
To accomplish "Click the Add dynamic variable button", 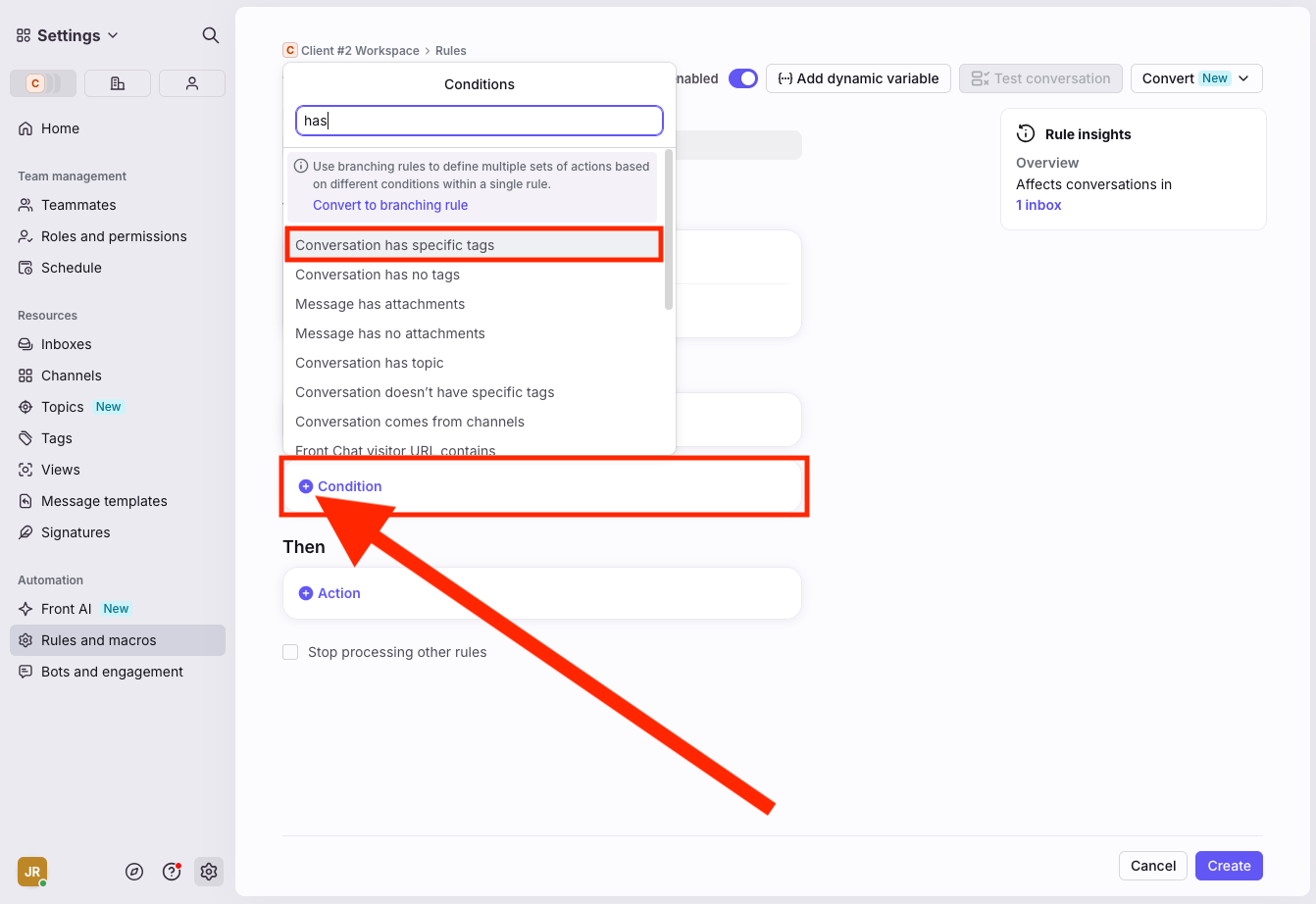I will pyautogui.click(x=858, y=78).
